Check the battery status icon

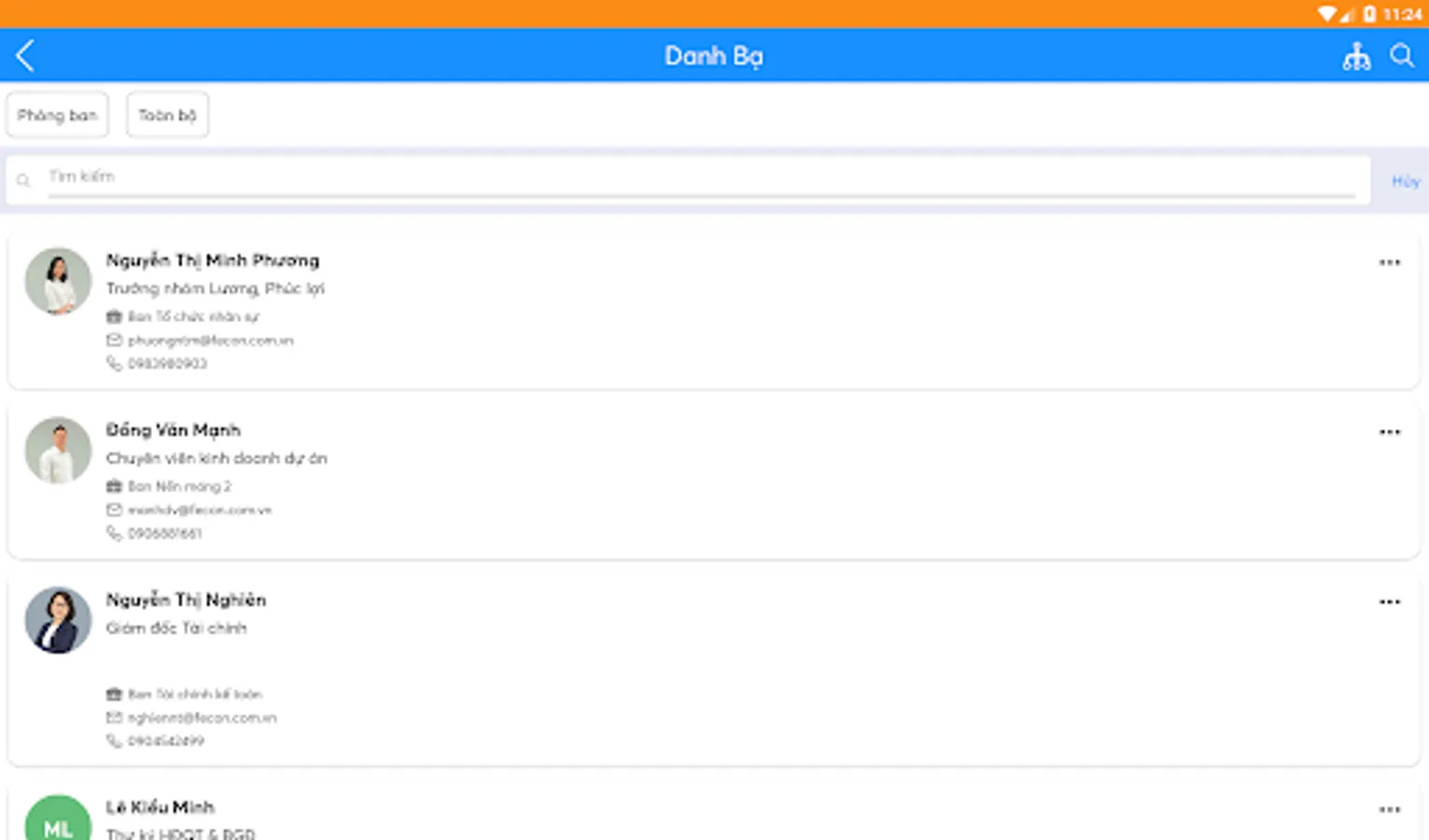[1369, 14]
